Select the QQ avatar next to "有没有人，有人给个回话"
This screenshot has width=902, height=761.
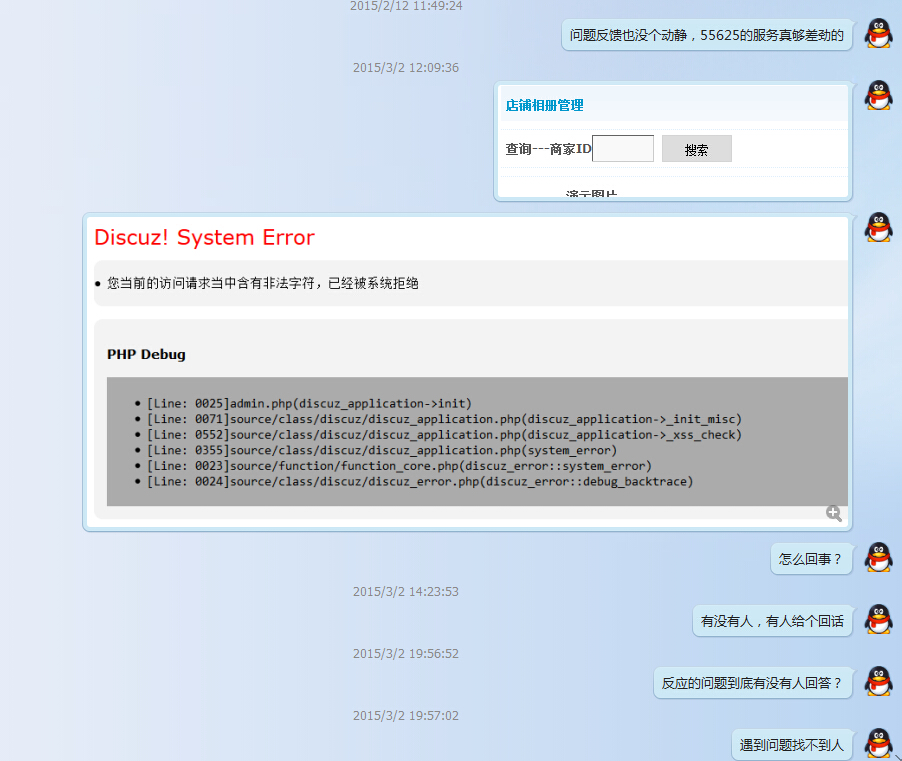tap(877, 620)
